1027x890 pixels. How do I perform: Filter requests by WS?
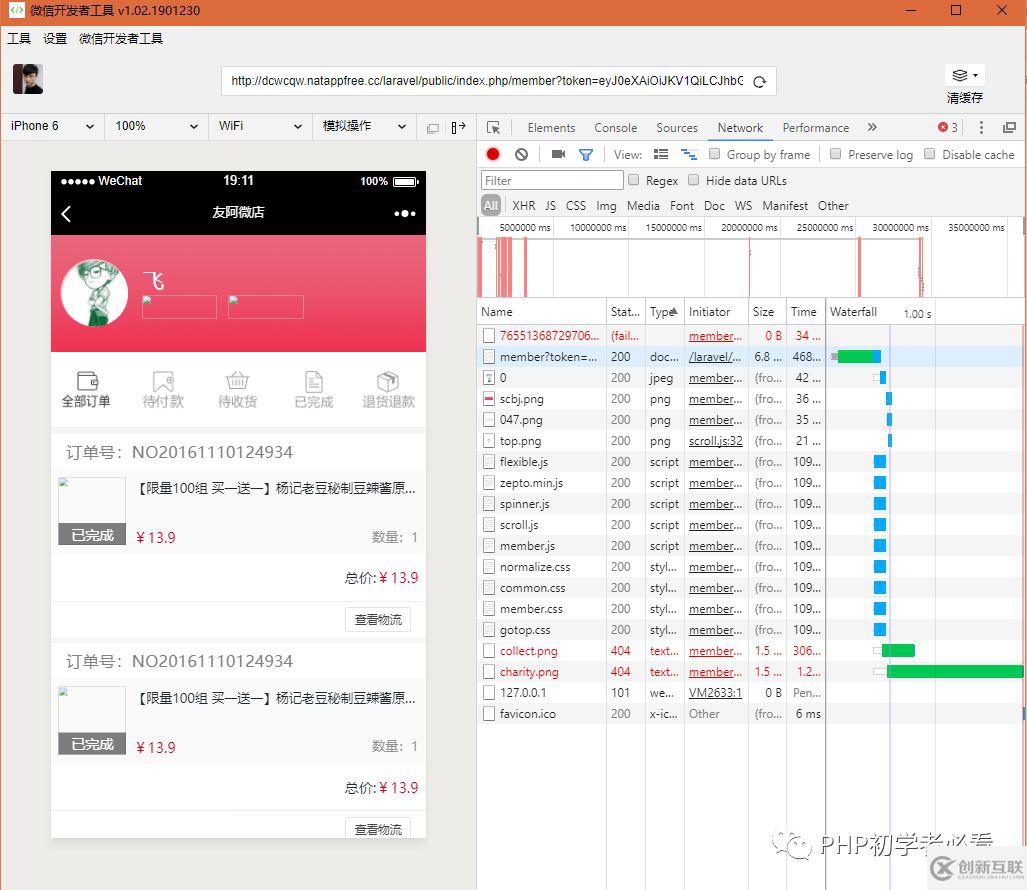click(x=743, y=206)
